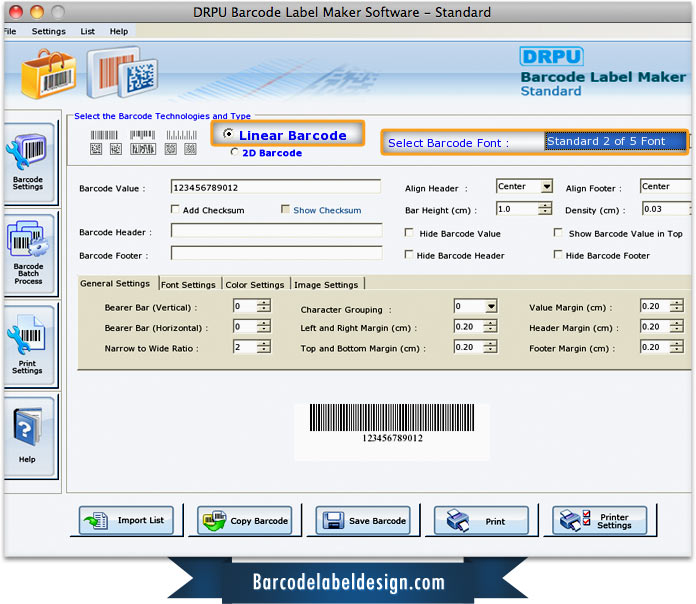Select the 2D Barcode radio button
This screenshot has width=696, height=604.
[x=234, y=152]
